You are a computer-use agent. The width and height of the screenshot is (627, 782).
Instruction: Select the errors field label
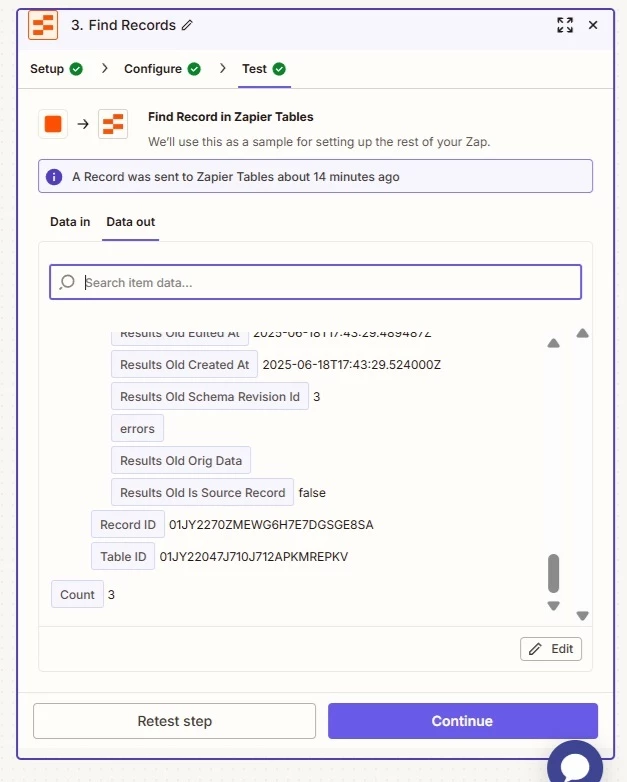coord(137,428)
